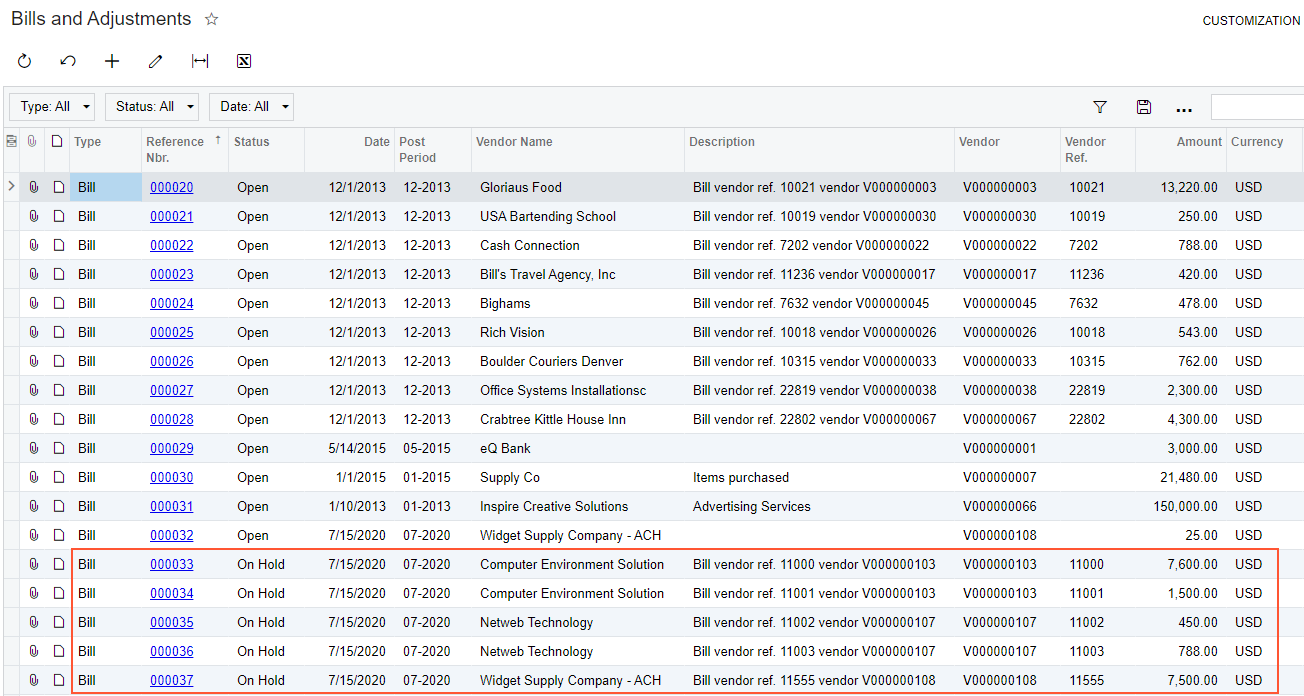Click the Refresh toolbar icon

[25, 61]
